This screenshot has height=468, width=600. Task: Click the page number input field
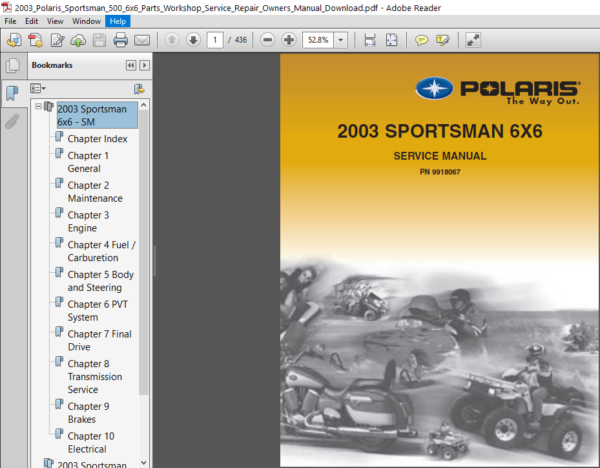pyautogui.click(x=215, y=40)
